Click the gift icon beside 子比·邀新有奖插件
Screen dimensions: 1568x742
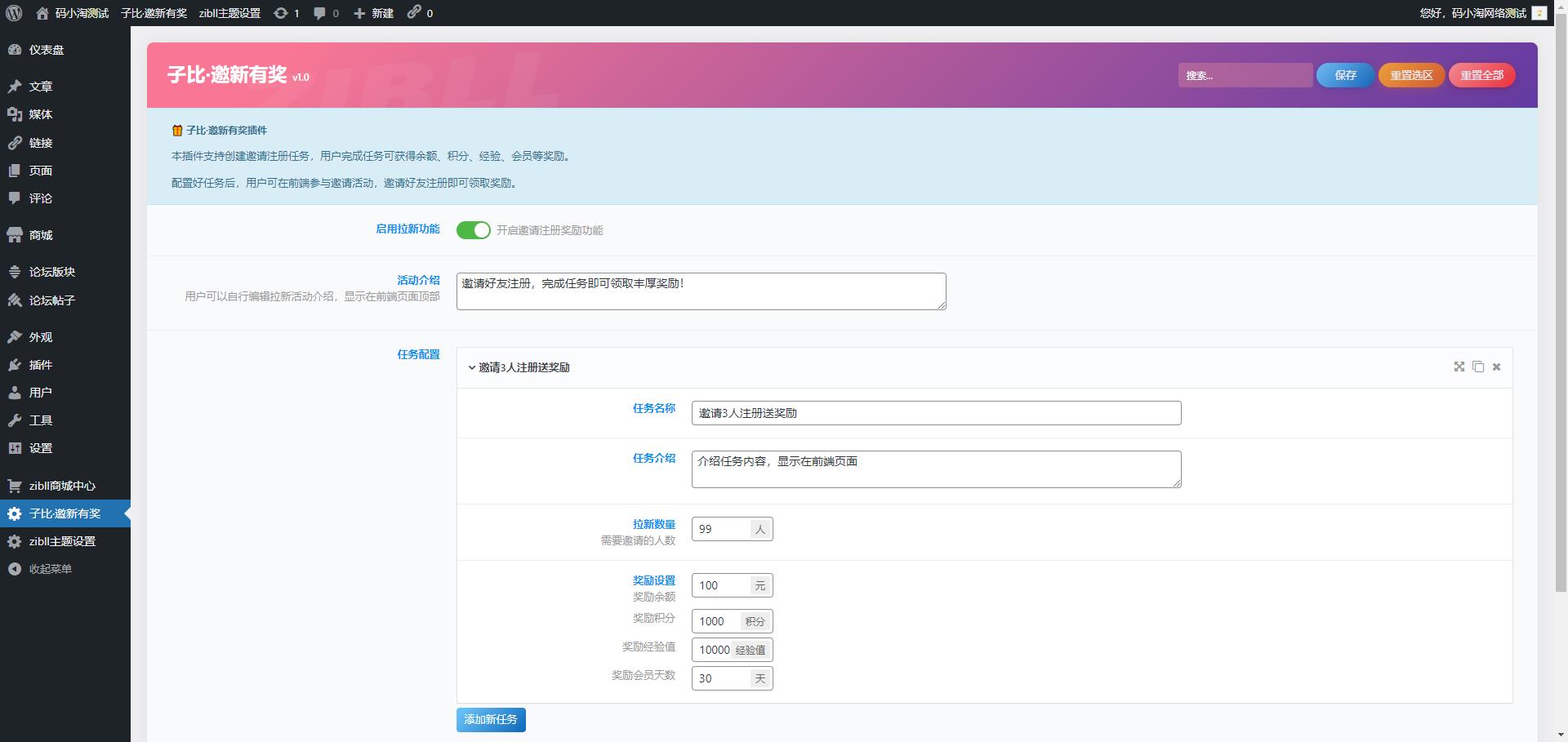coord(177,131)
